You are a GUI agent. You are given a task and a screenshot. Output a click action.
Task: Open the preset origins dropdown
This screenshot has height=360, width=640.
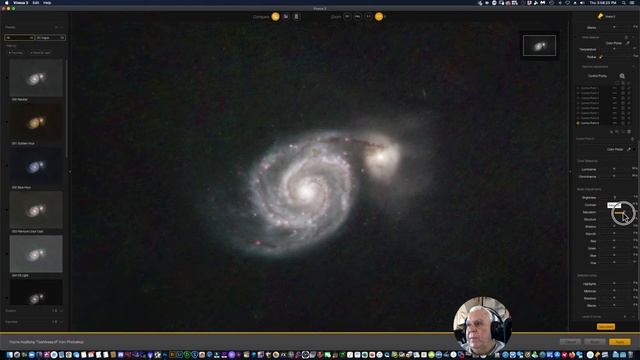[50, 38]
